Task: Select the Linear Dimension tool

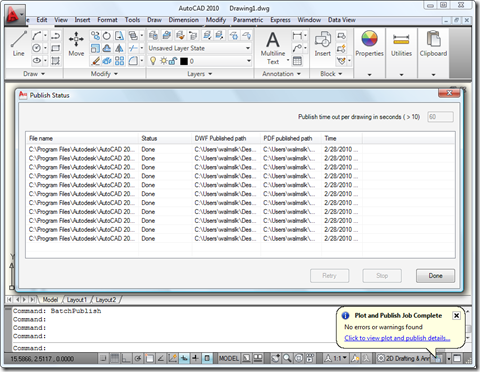Action: coord(297,35)
